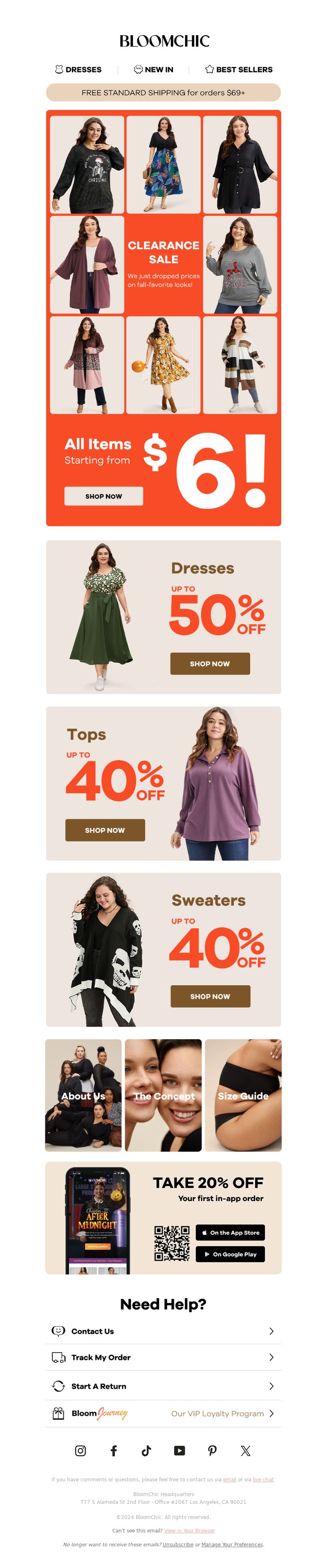
Task: Expand the Start A Return chevron arrow
Action: (271, 1386)
